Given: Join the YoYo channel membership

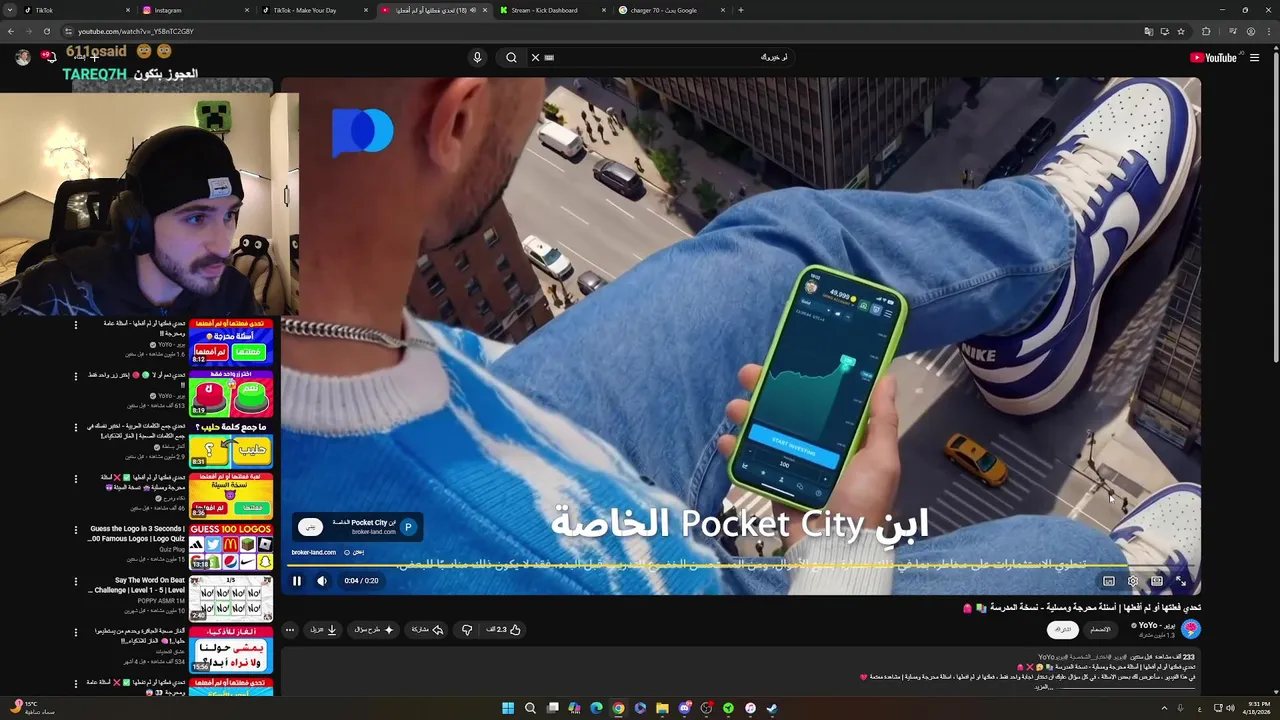Looking at the screenshot, I should pyautogui.click(x=1100, y=629).
